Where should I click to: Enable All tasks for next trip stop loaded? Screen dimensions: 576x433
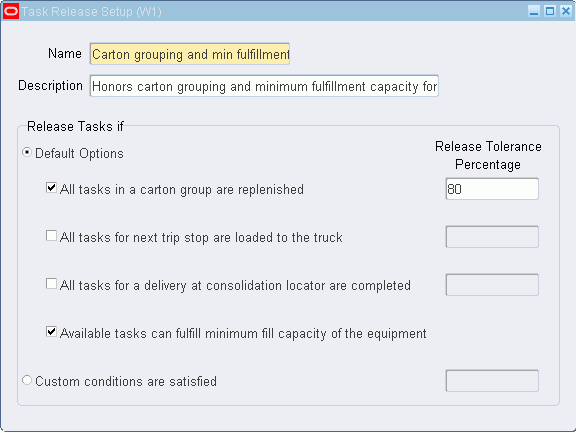tap(51, 236)
